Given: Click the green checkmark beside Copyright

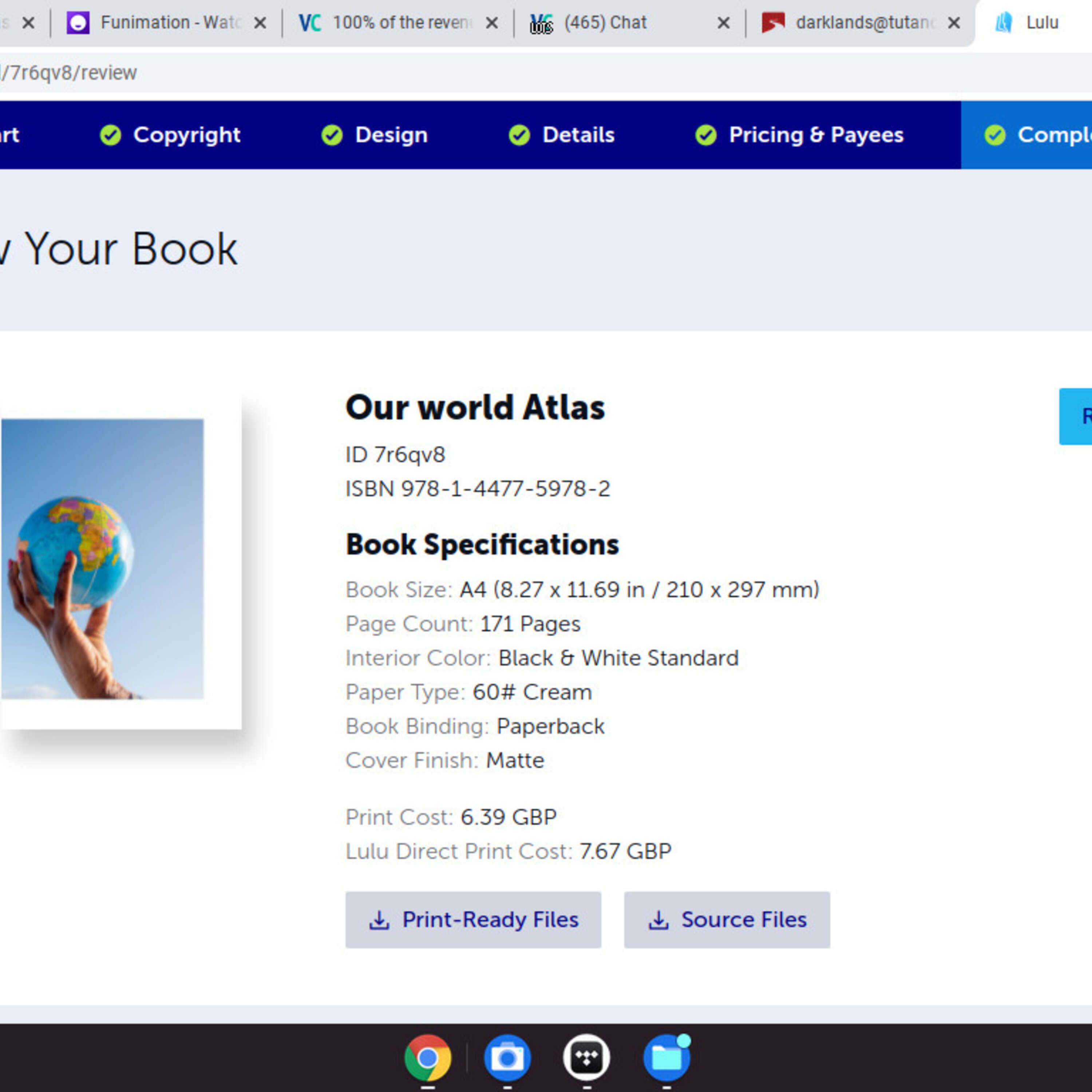Looking at the screenshot, I should pos(110,135).
